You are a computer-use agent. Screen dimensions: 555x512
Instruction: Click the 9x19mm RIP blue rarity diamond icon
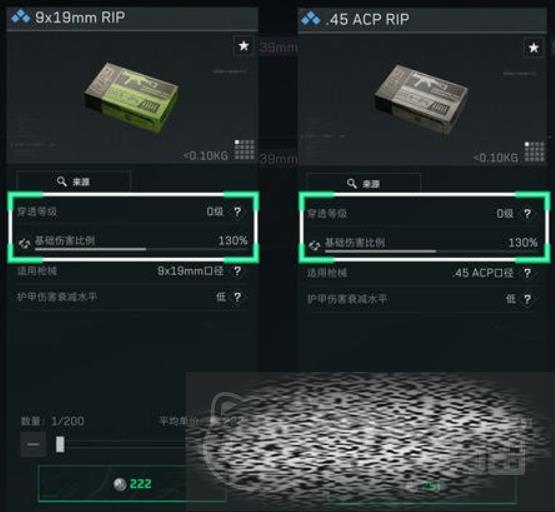[20, 17]
